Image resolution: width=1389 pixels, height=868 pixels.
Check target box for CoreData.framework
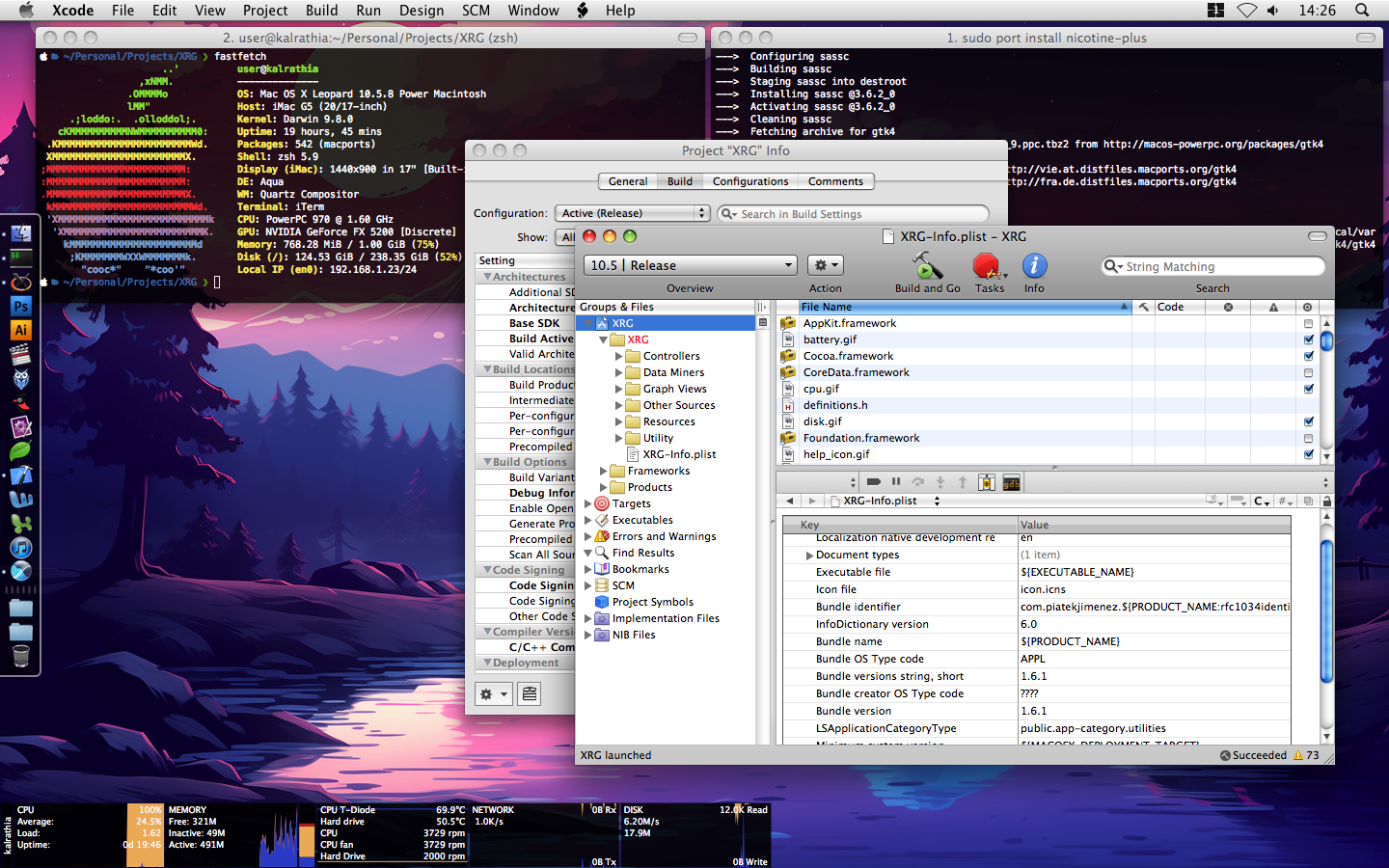[1308, 373]
